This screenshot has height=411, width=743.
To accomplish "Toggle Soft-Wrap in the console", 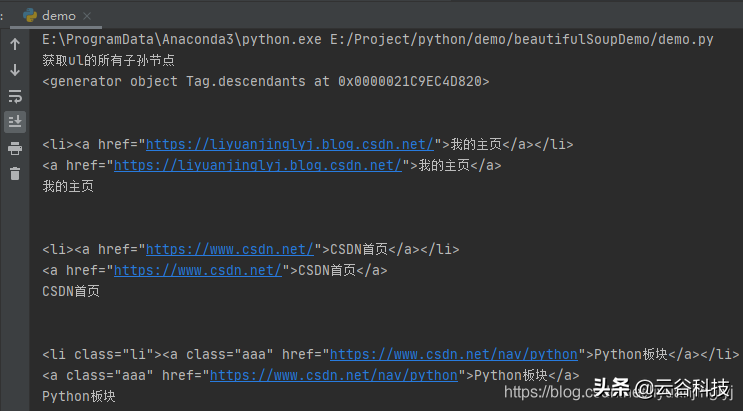I will pos(15,96).
